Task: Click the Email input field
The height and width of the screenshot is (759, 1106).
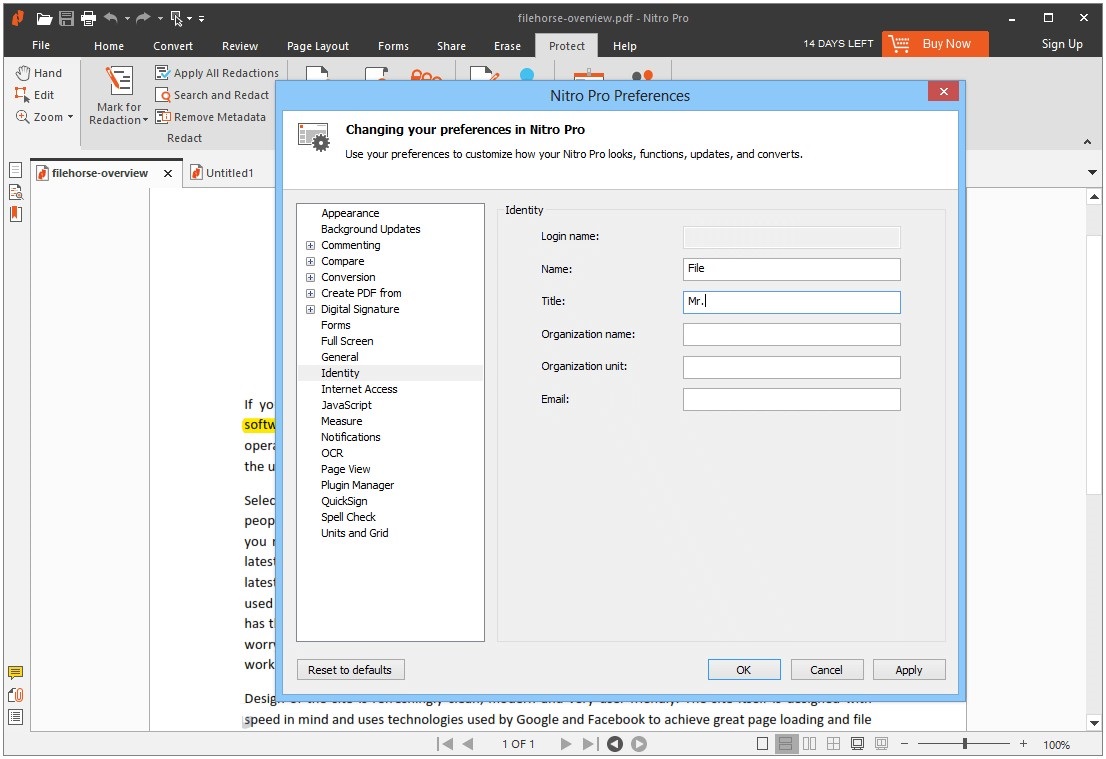Action: coord(791,399)
